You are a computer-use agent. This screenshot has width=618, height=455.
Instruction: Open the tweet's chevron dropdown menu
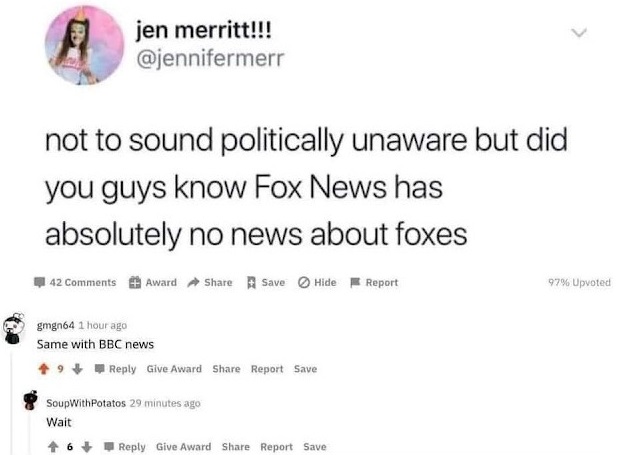577,33
